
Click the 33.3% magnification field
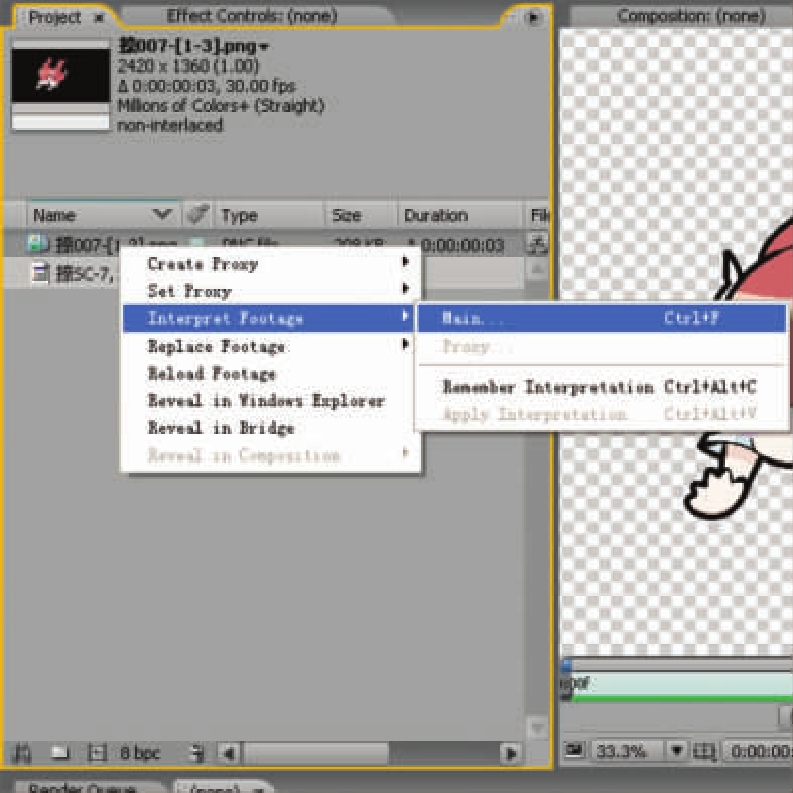pos(627,751)
